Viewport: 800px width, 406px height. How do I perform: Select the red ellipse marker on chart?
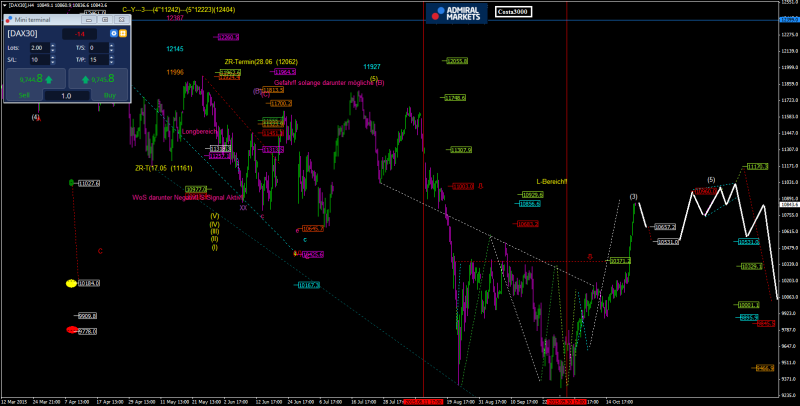(72, 329)
